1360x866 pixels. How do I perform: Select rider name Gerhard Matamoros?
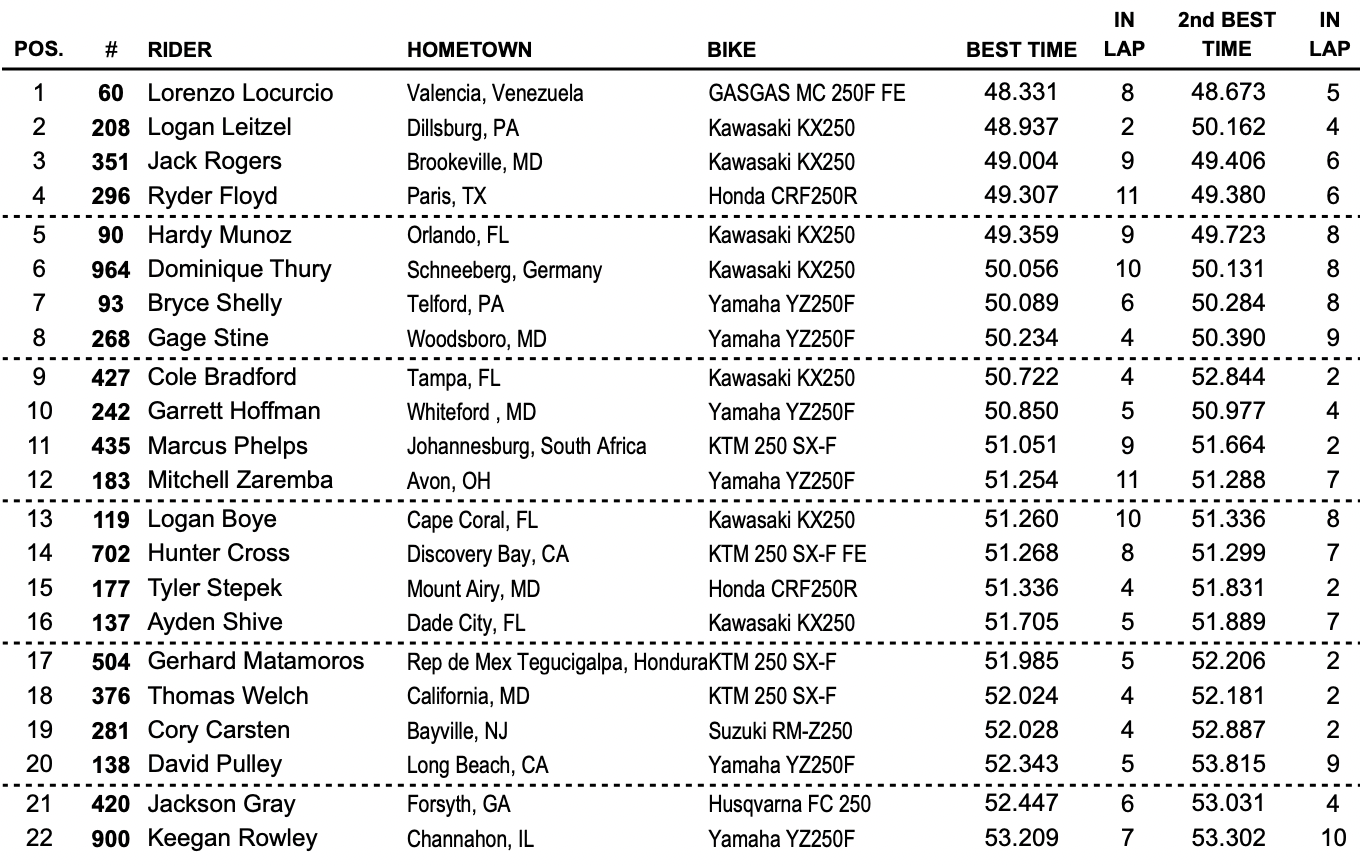[x=256, y=661]
